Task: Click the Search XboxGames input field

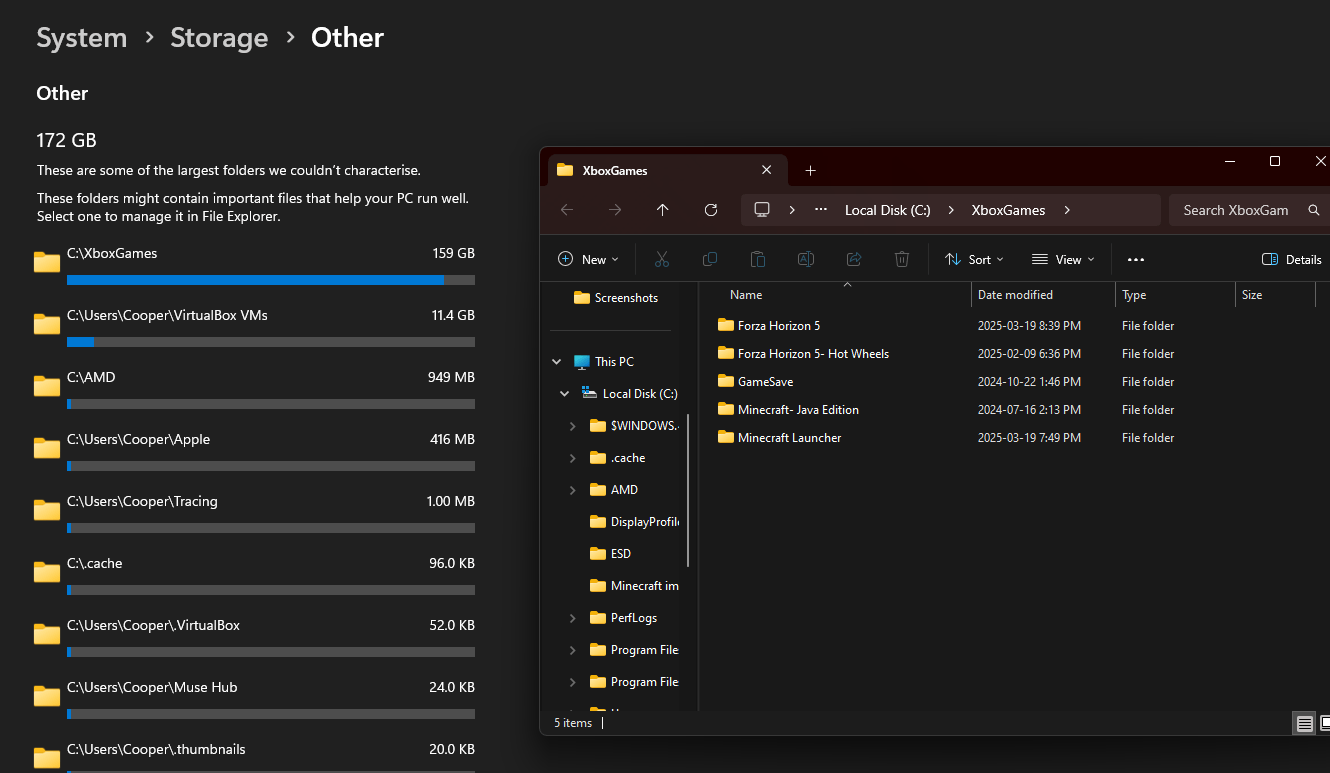Action: click(1250, 210)
